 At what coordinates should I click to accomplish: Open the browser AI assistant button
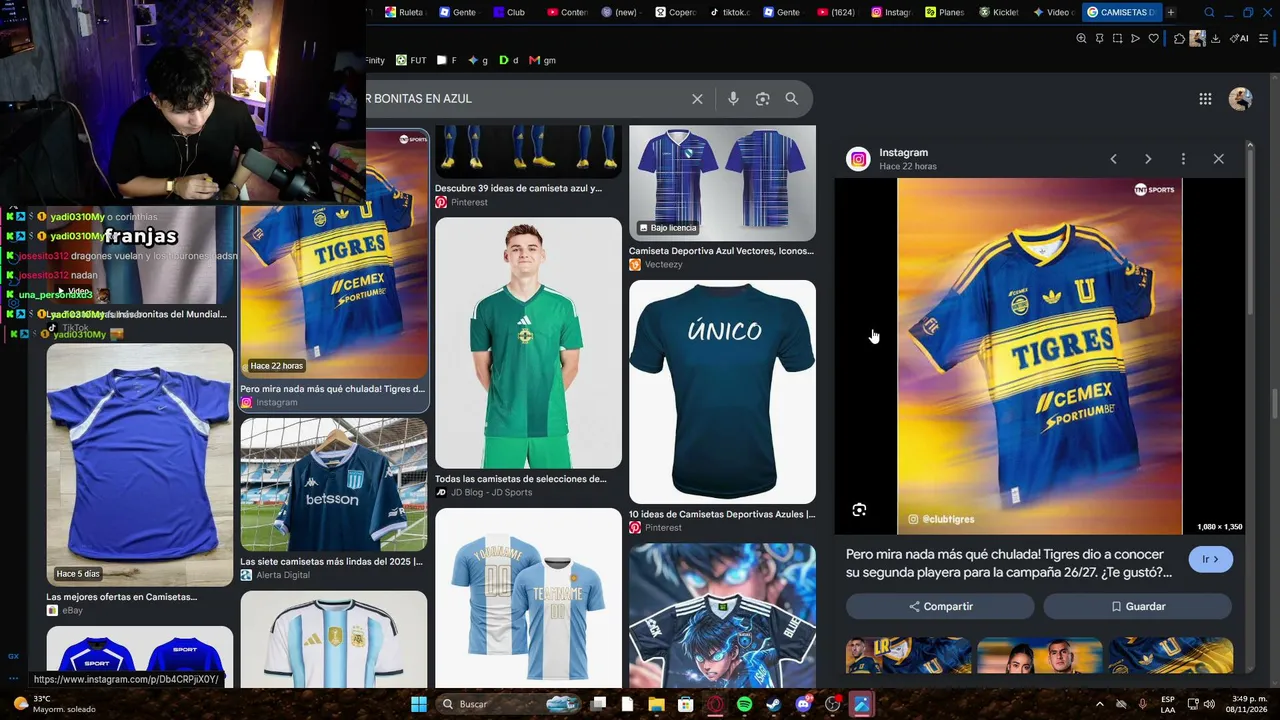click(1239, 39)
